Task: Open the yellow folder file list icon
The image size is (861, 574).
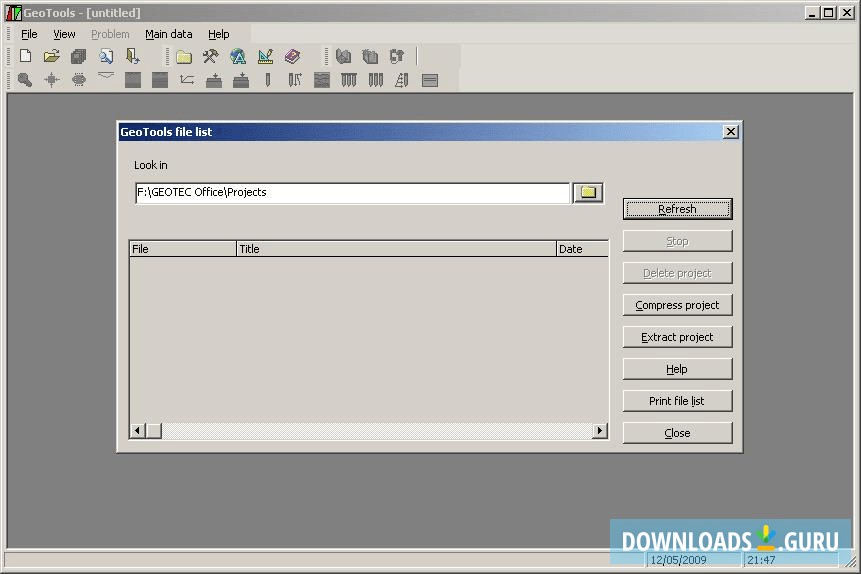Action: coord(184,57)
